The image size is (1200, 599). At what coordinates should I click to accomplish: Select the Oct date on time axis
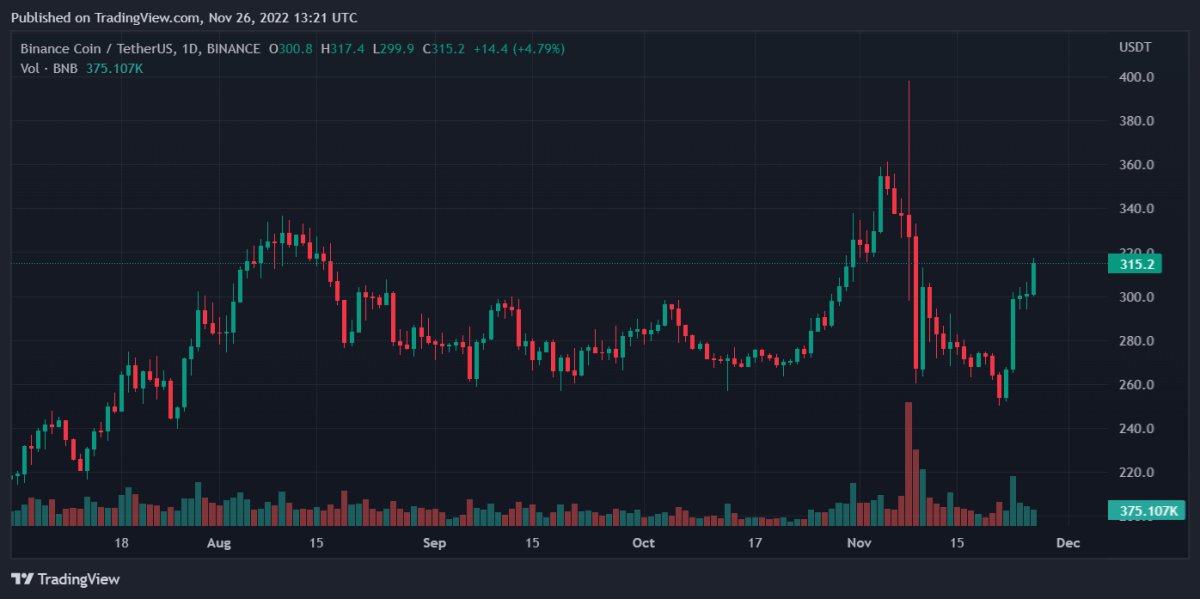(x=644, y=543)
